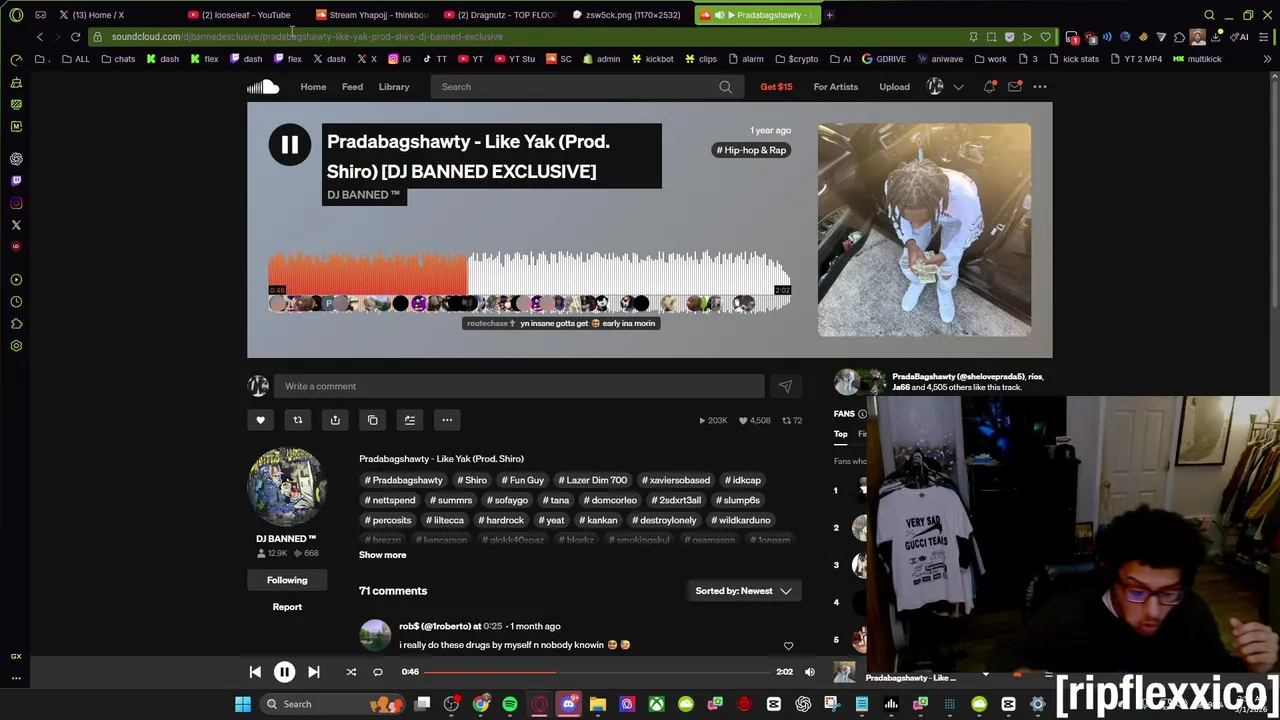Image resolution: width=1280 pixels, height=720 pixels.
Task: Switch to the looseleaf YouTube browser tab
Action: tap(240, 15)
